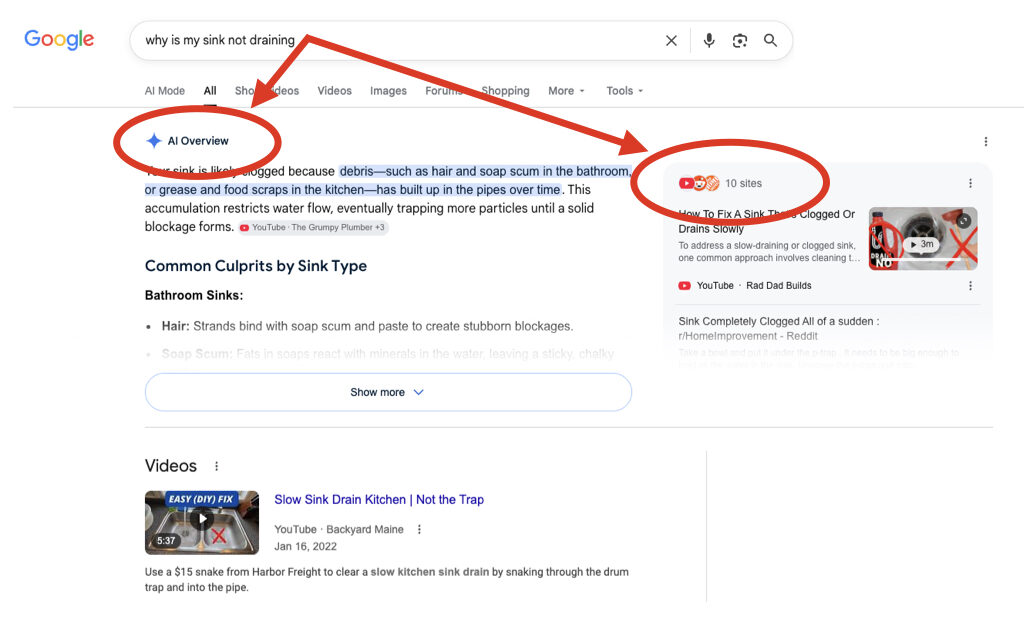Click the 3m play badge on sink thumbnail
The height and width of the screenshot is (623, 1024).
pyautogui.click(x=921, y=244)
